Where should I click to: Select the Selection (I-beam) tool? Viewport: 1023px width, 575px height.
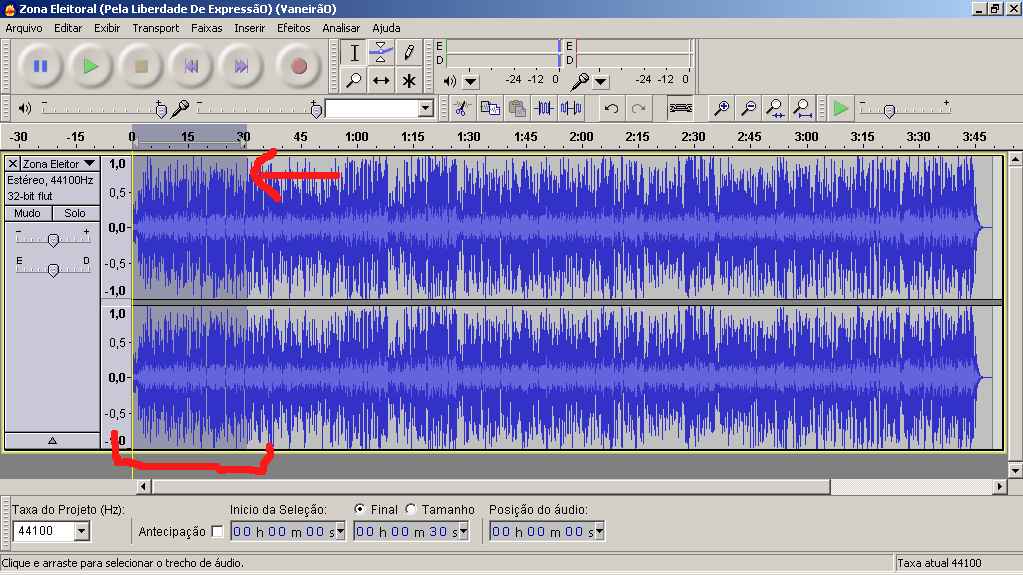coord(354,52)
